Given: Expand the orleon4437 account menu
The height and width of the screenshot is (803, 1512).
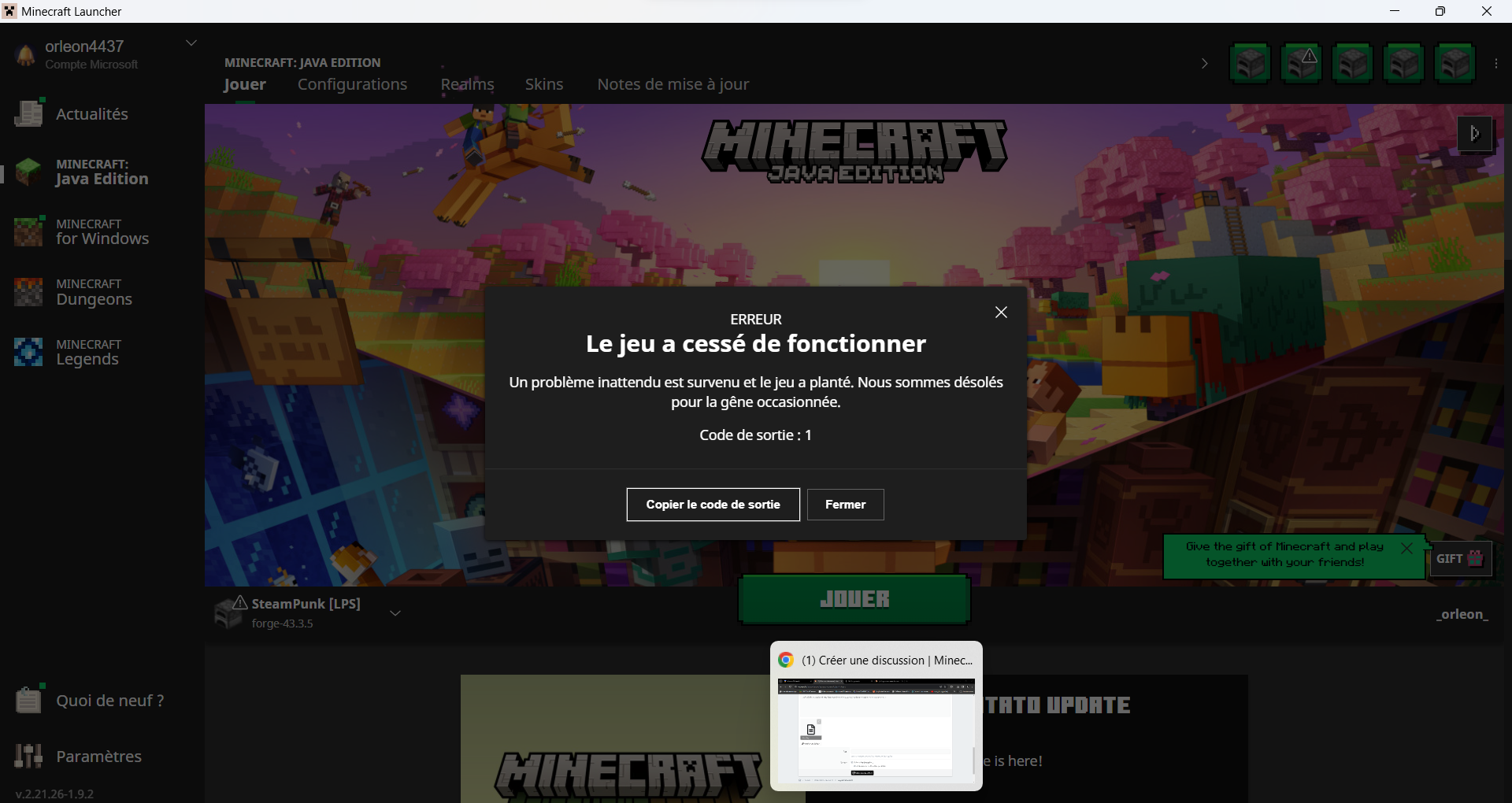Looking at the screenshot, I should pos(191,43).
